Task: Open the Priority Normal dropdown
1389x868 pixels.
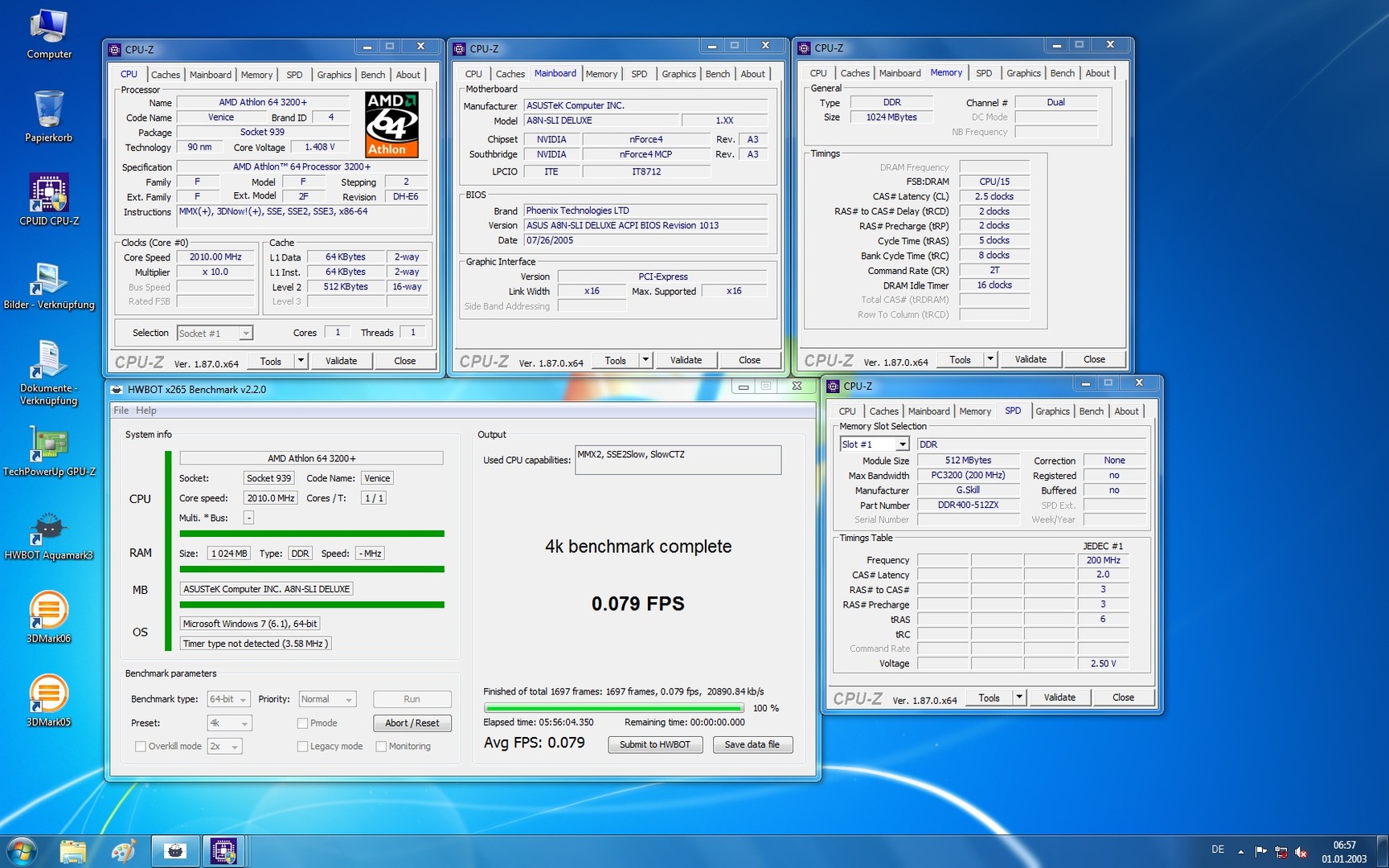Action: [x=327, y=699]
